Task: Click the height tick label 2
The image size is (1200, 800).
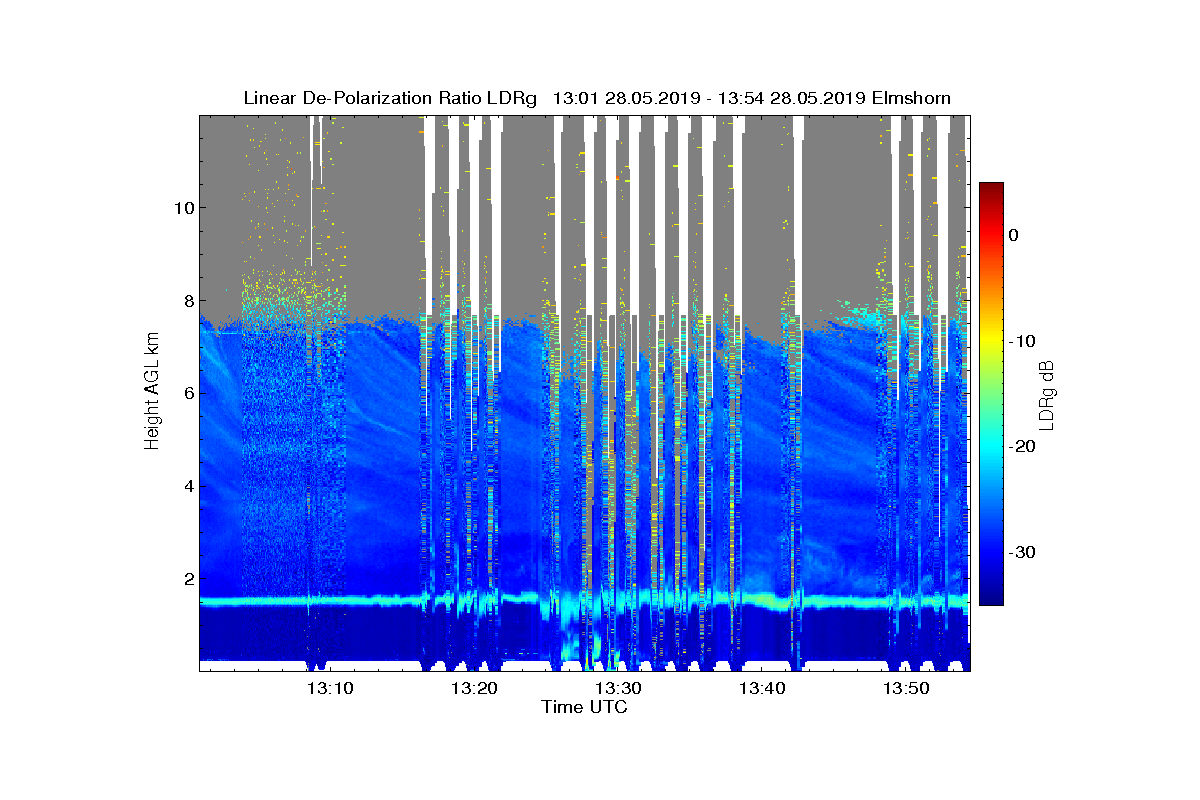Action: point(188,579)
